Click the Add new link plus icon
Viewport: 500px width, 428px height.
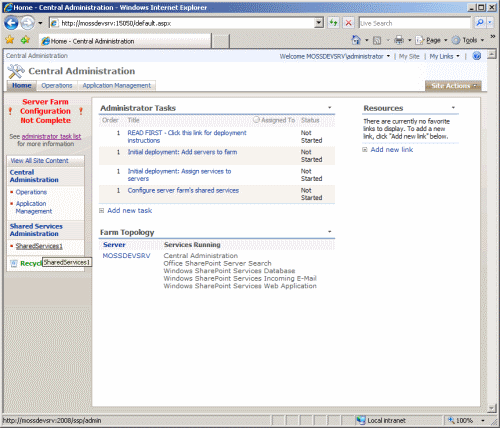click(x=365, y=150)
